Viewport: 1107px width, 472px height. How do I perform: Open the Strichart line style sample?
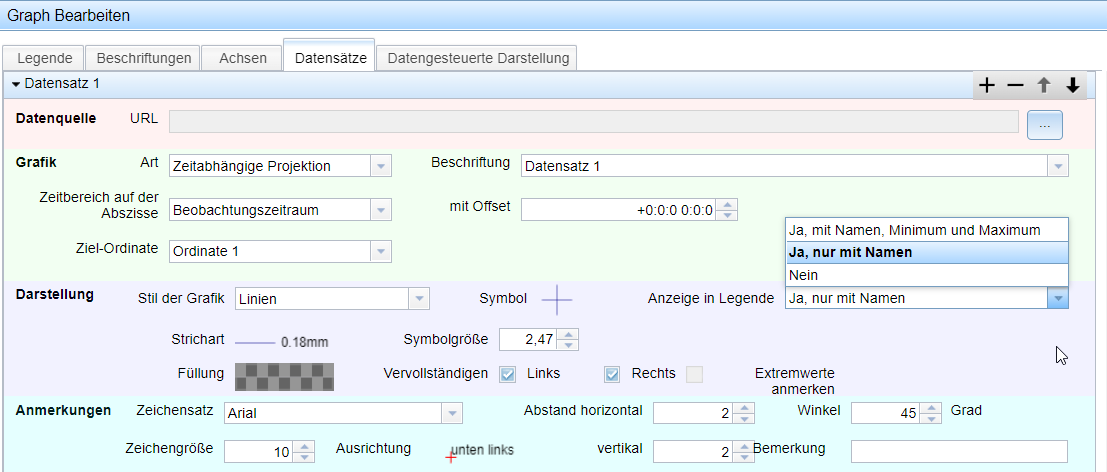[282, 342]
